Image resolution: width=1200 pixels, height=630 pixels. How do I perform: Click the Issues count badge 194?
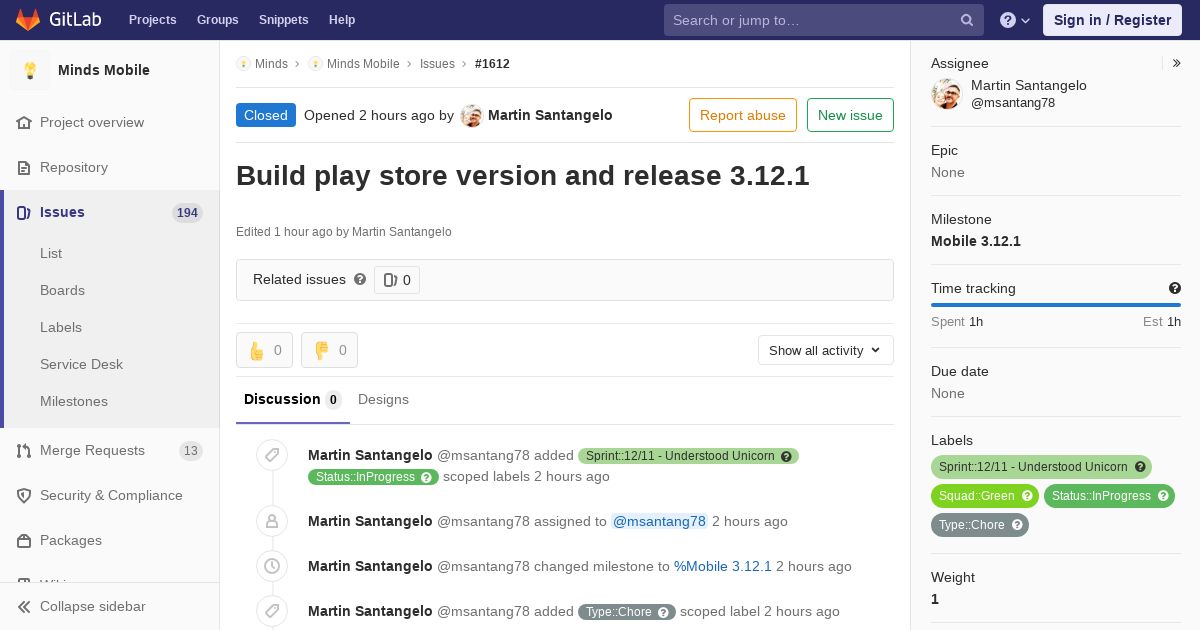pyautogui.click(x=187, y=213)
